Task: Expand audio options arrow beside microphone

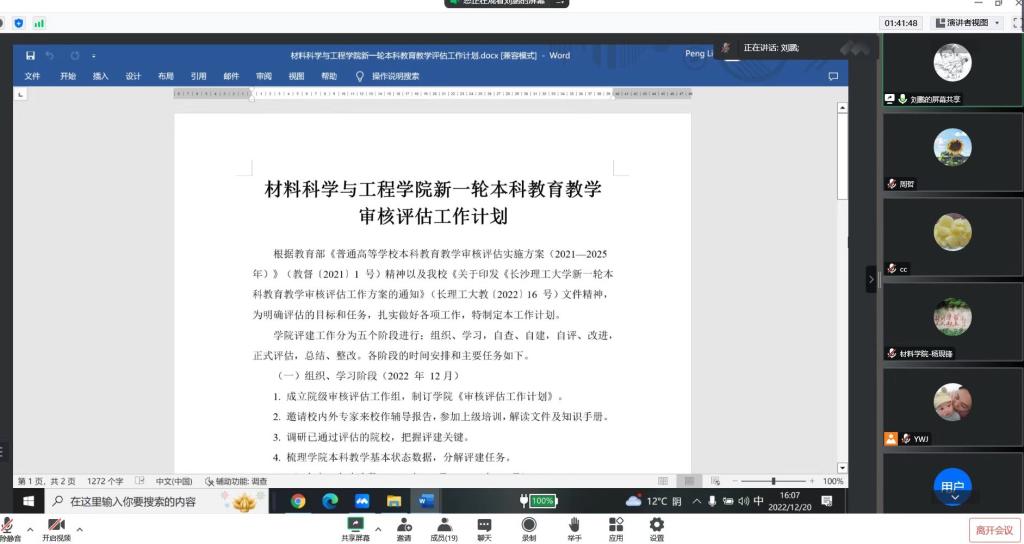Action: (x=30, y=529)
